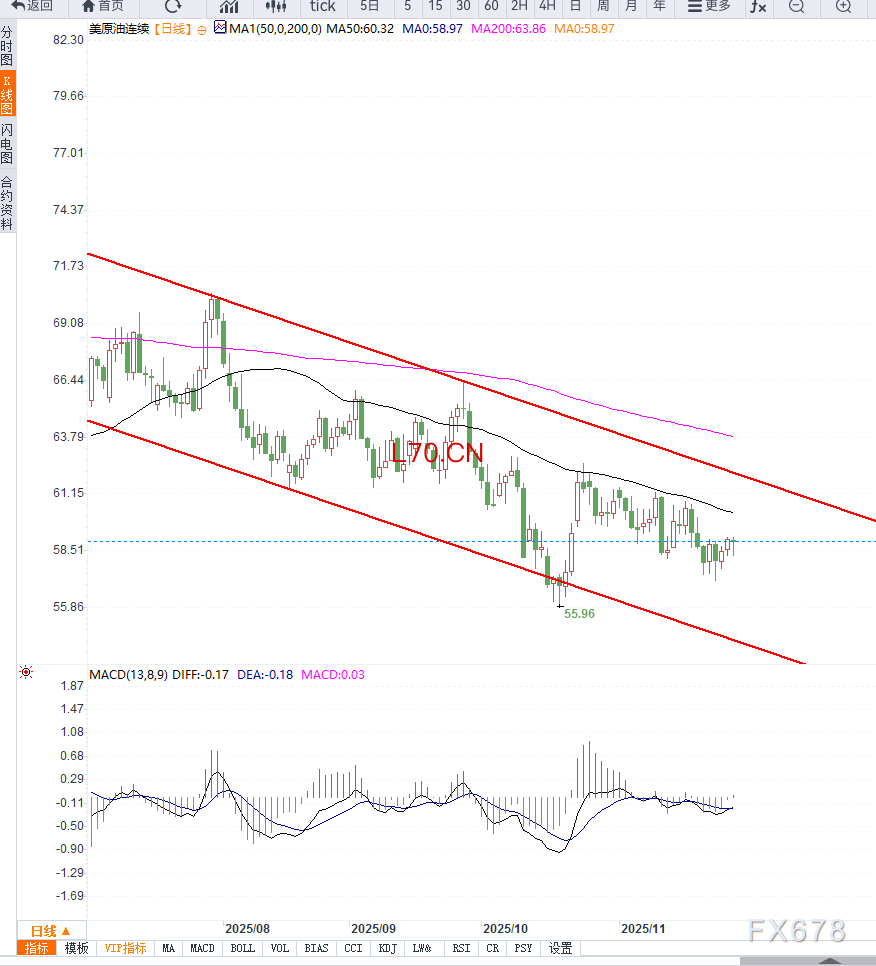876x966 pixels.
Task: Open indicator 设置 button
Action: [561, 948]
